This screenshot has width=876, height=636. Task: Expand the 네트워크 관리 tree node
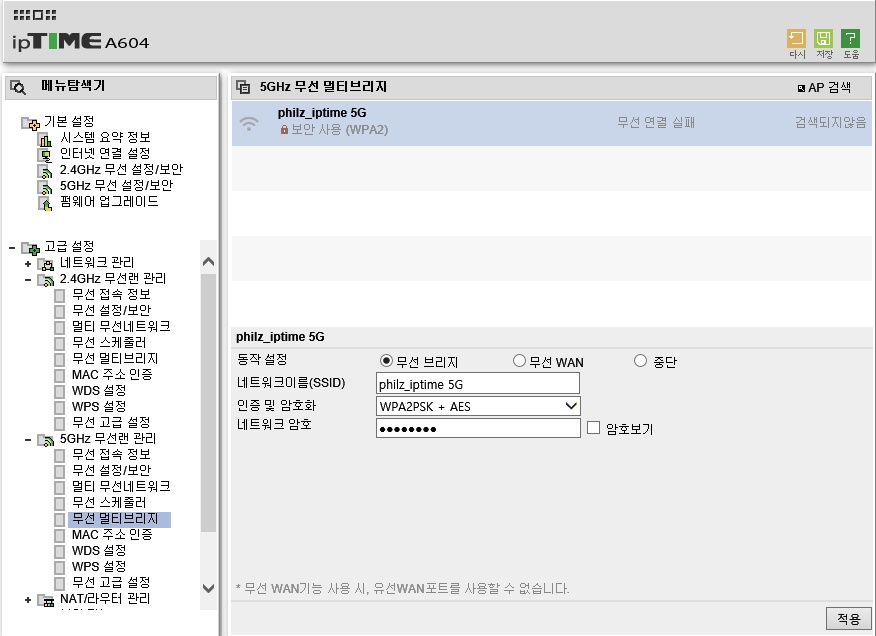coord(28,264)
